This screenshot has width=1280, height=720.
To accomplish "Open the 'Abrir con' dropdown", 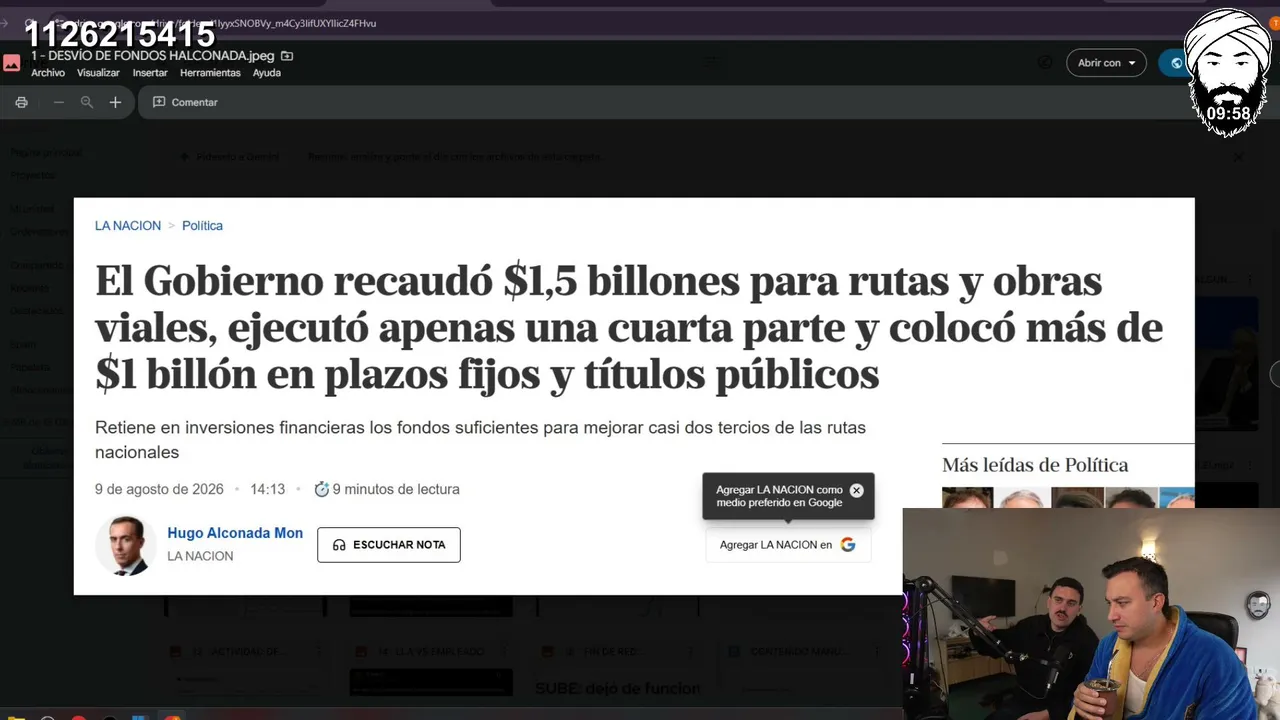I will [1106, 63].
